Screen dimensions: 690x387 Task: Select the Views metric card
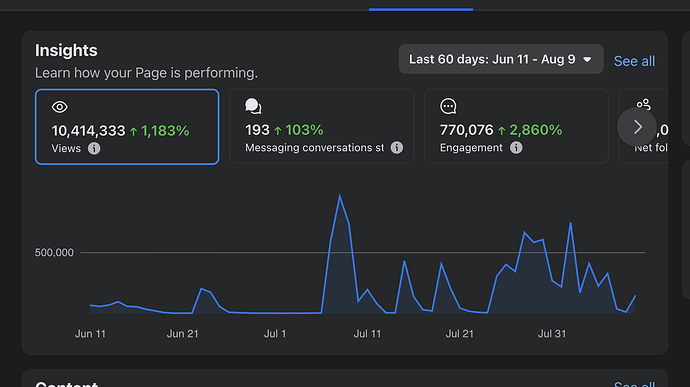click(x=127, y=127)
